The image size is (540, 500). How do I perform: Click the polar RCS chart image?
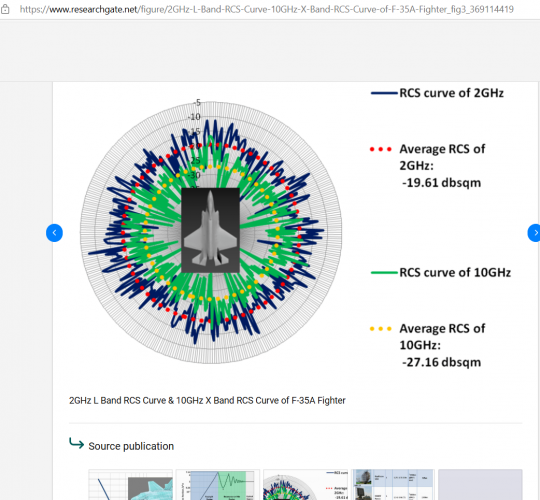(211, 232)
